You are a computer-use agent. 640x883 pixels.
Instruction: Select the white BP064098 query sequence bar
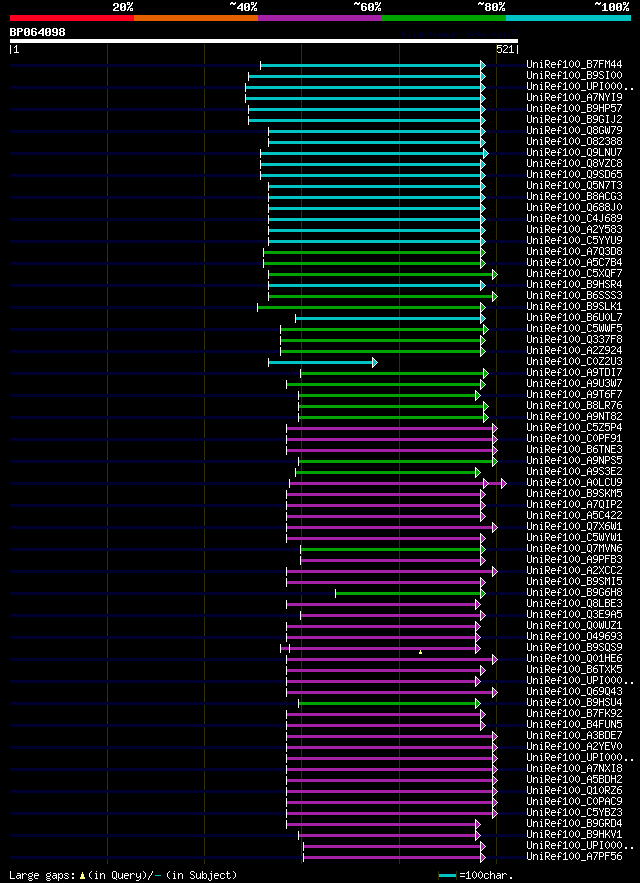pos(264,41)
